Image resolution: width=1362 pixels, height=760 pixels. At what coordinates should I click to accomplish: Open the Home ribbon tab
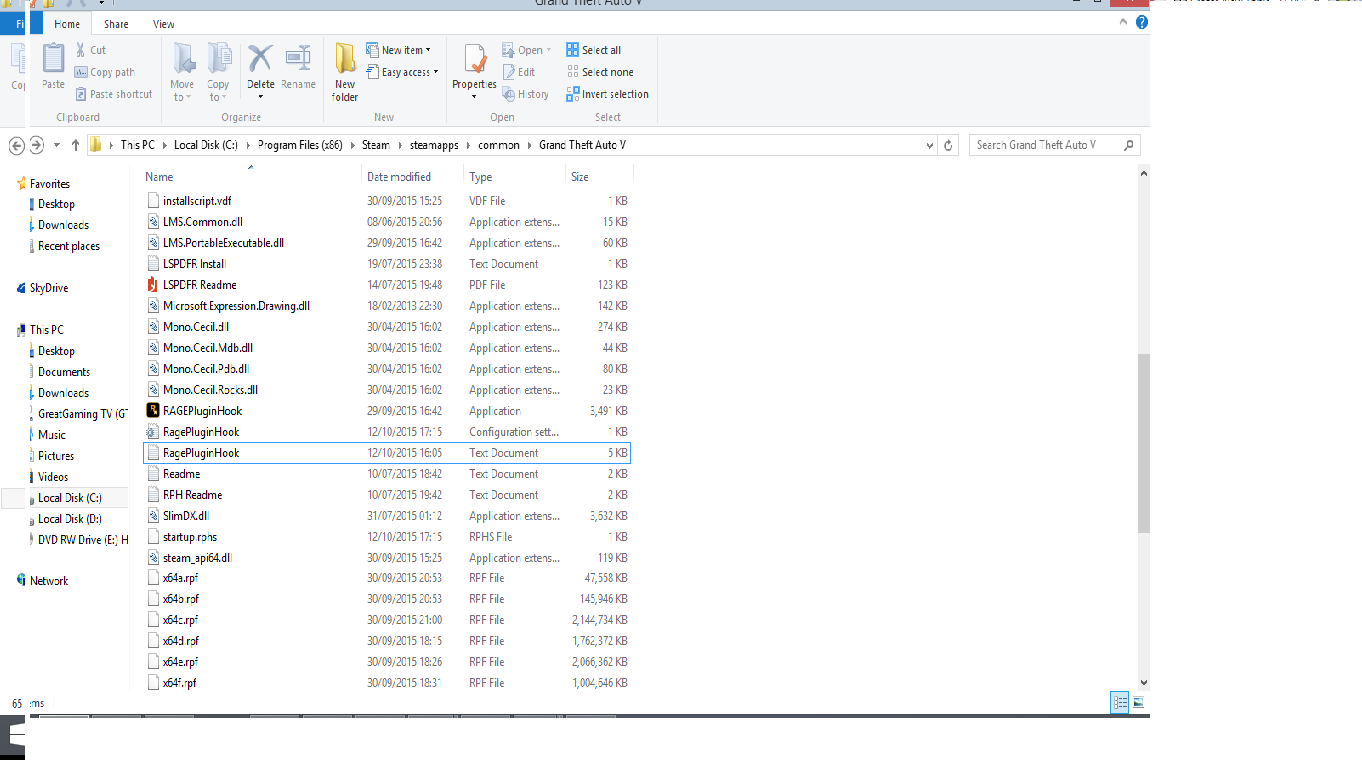pos(67,24)
